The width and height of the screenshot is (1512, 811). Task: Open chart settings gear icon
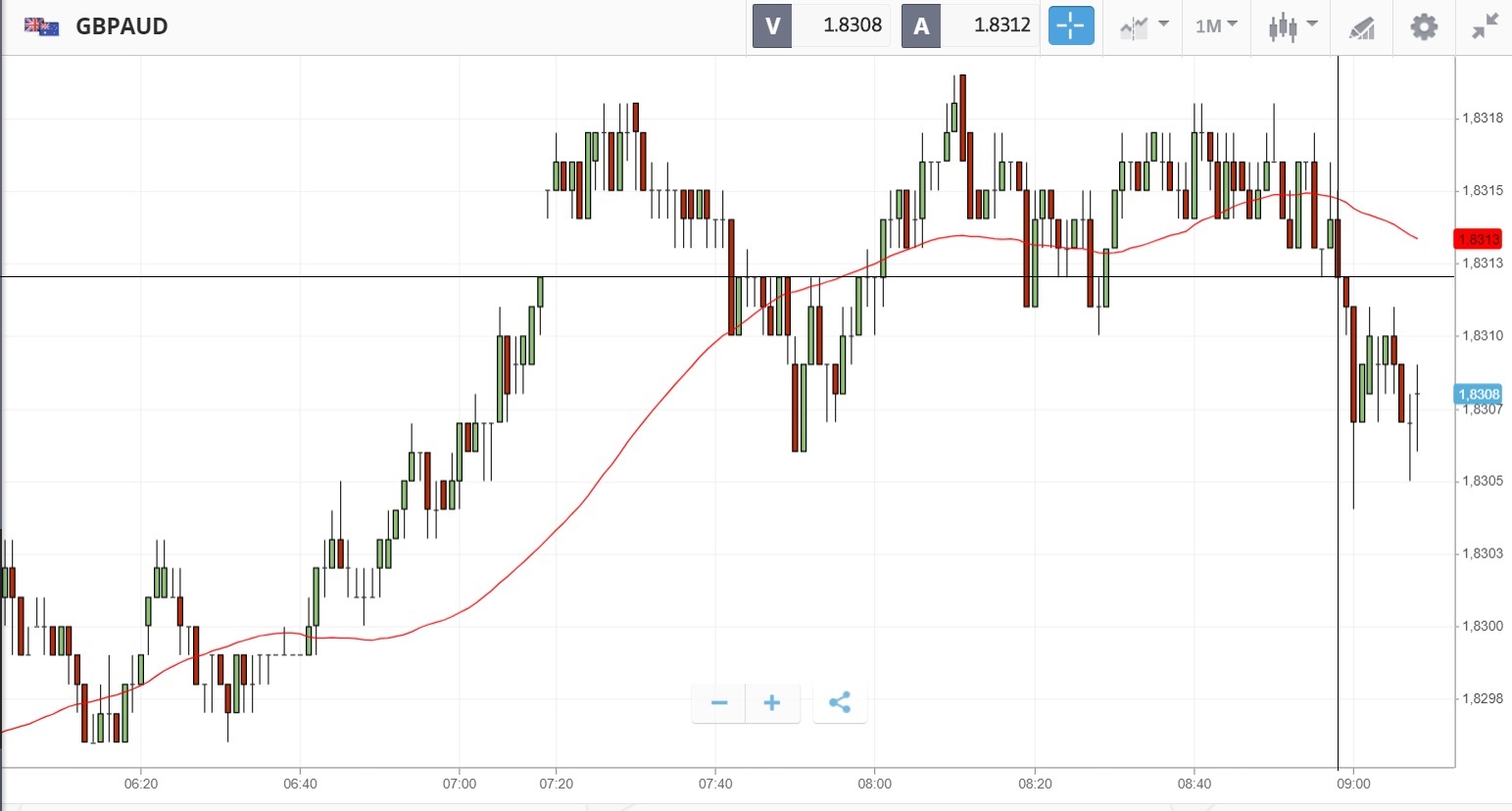click(1423, 26)
